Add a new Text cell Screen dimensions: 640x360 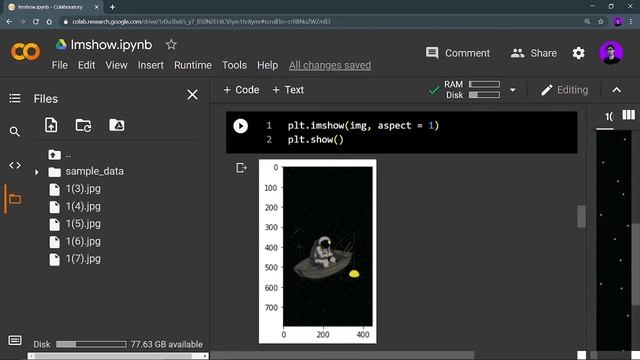[288, 90]
